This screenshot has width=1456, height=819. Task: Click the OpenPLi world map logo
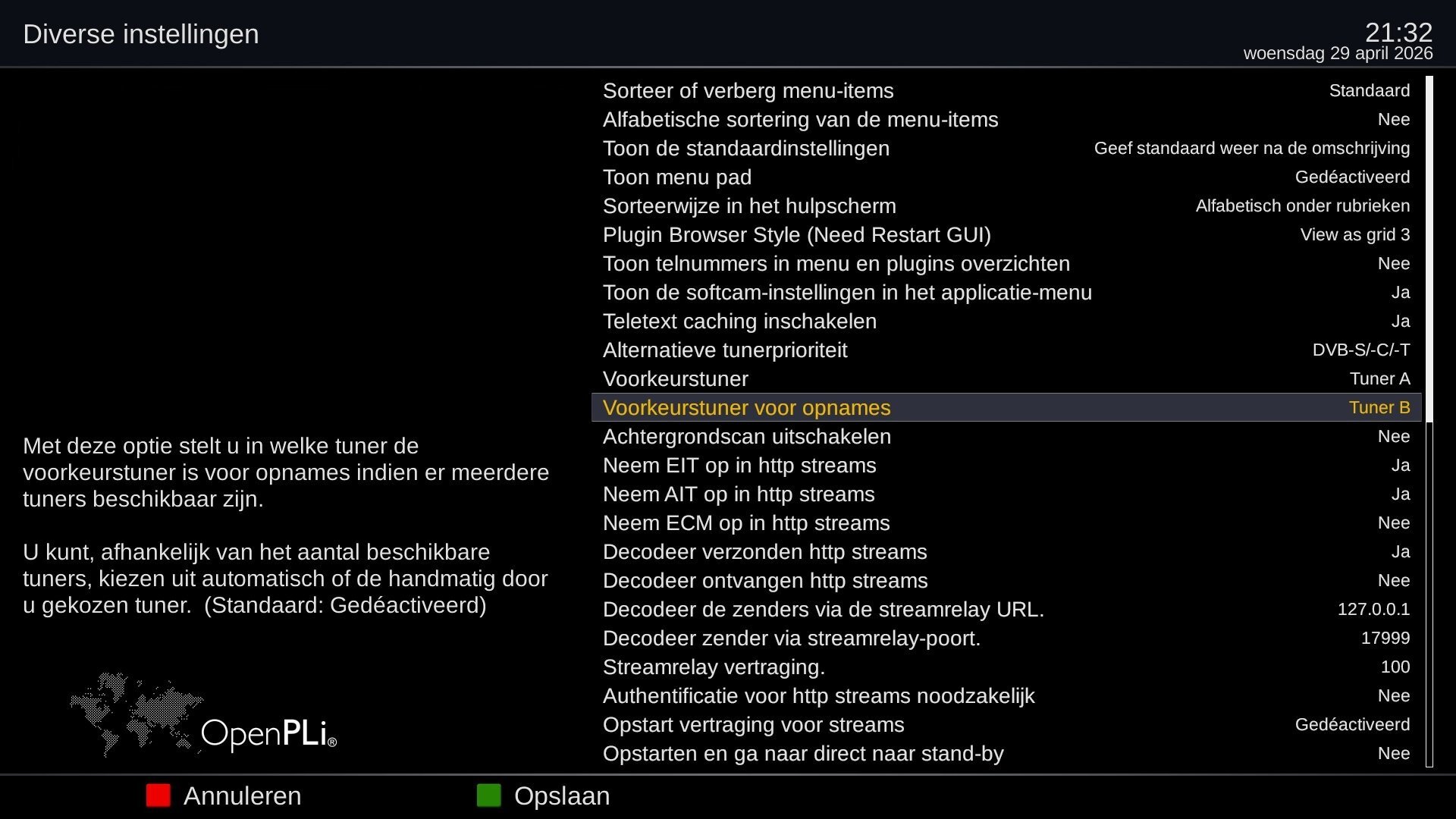[x=203, y=717]
